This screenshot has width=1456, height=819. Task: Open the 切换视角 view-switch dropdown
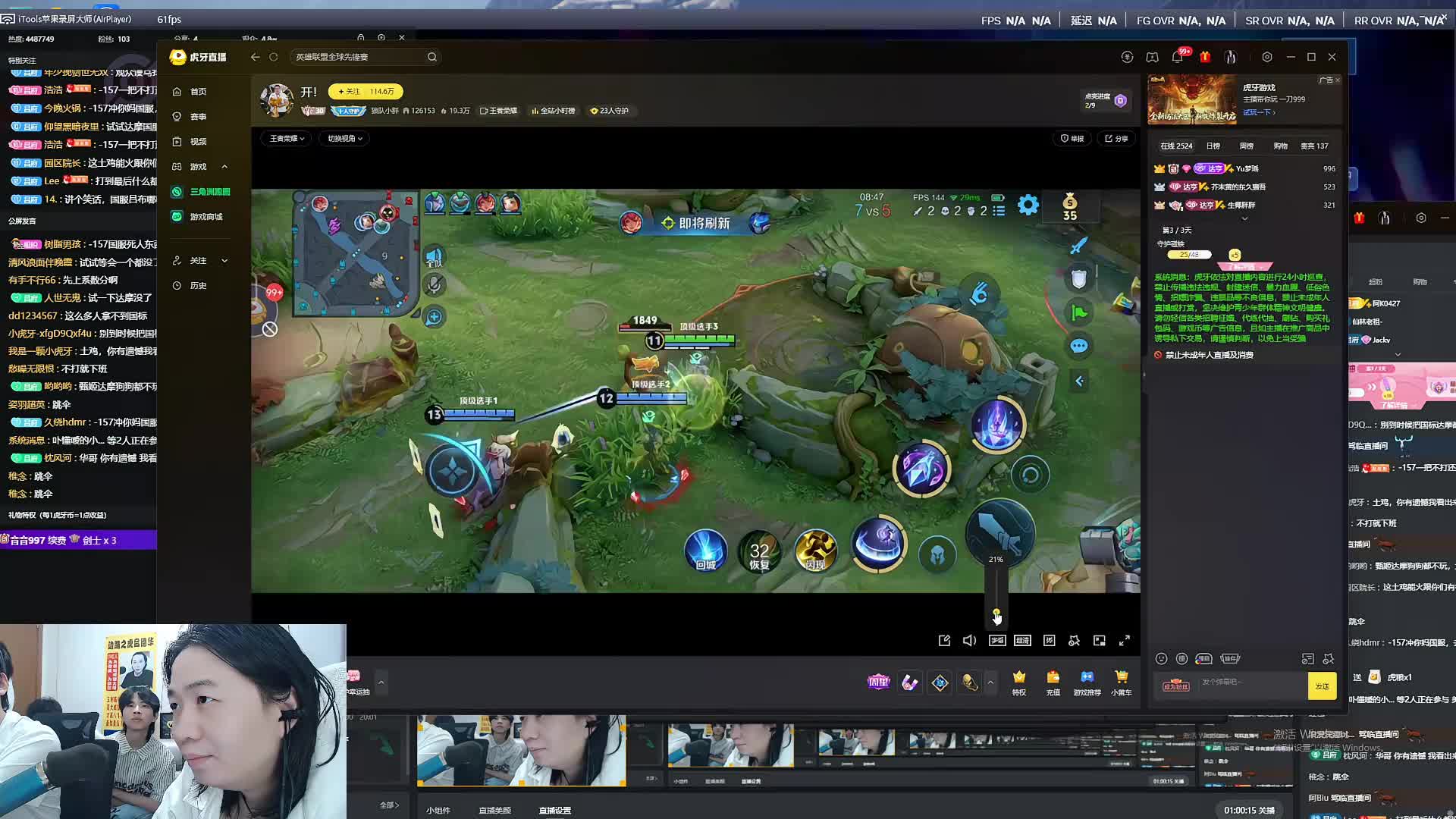[345, 138]
